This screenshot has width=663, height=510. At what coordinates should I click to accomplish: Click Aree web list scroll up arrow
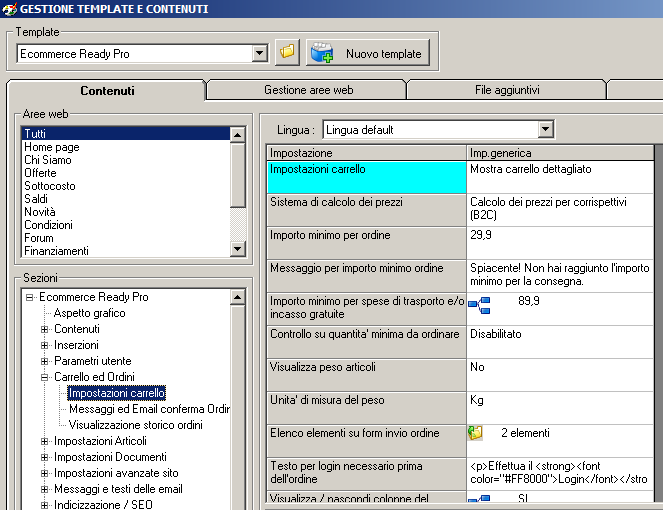click(x=238, y=135)
